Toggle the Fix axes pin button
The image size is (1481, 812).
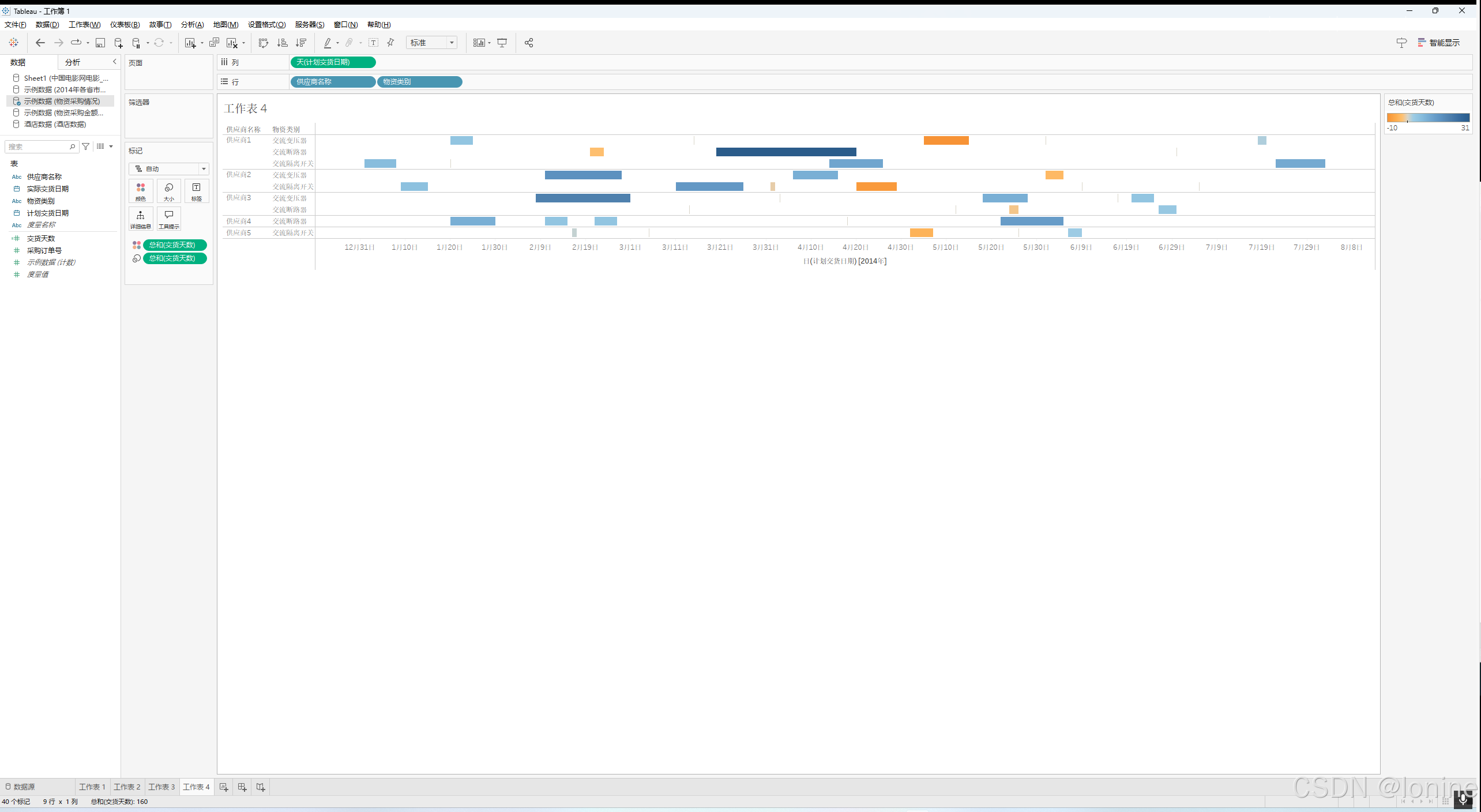390,43
